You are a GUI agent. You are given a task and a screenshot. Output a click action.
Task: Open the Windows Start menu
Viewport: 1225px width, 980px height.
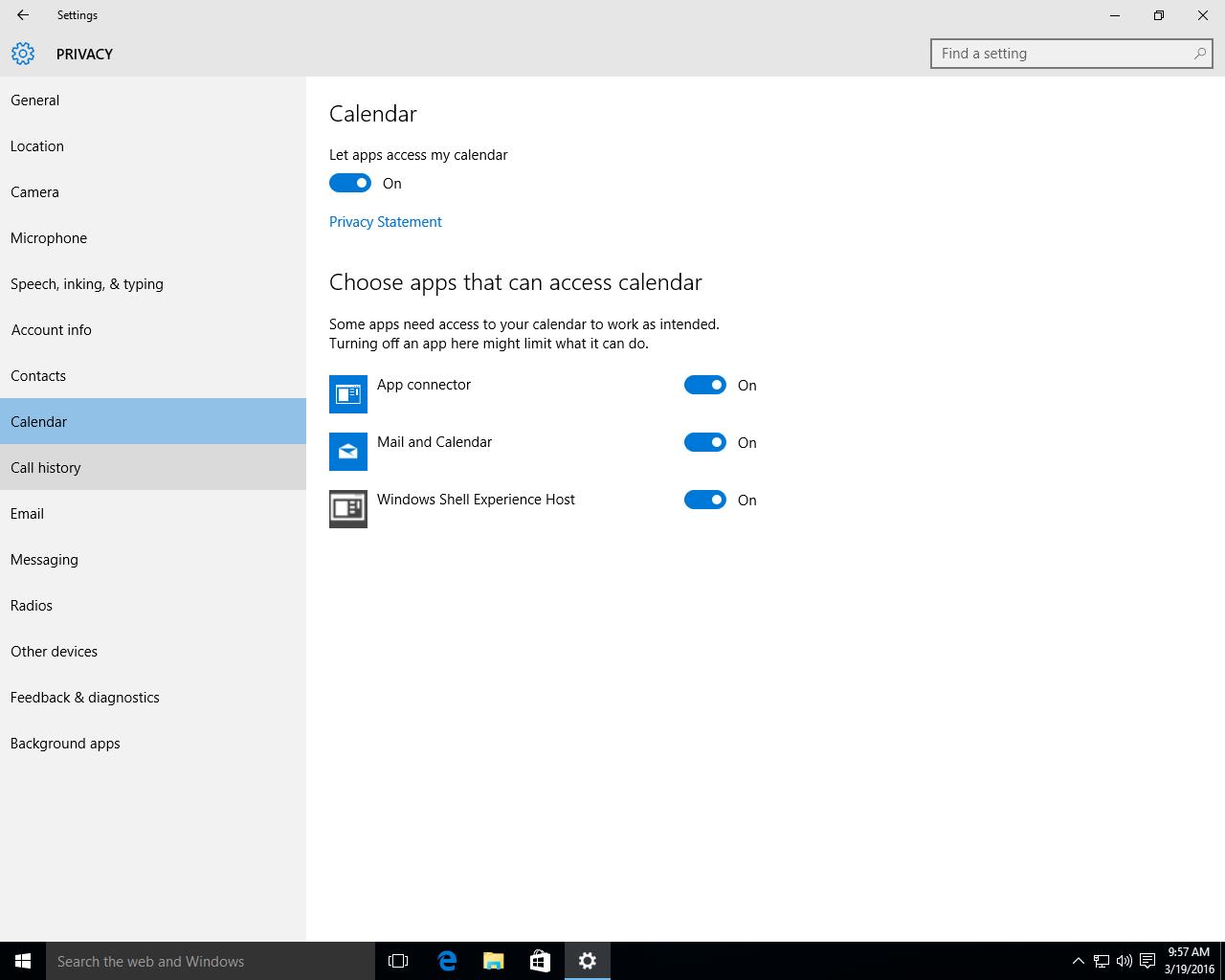pyautogui.click(x=23, y=961)
